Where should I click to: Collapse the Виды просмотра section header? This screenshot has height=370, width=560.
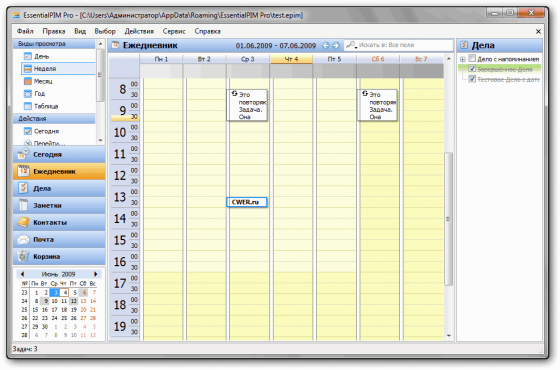(54, 44)
